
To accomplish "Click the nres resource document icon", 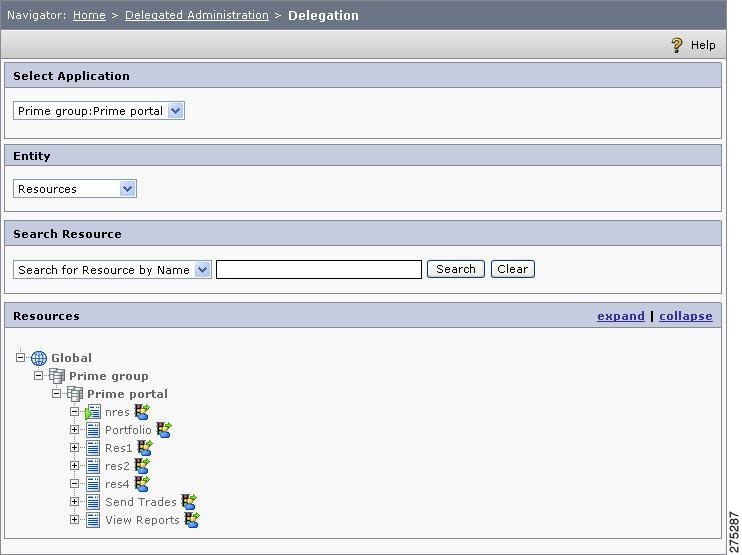I will (93, 412).
